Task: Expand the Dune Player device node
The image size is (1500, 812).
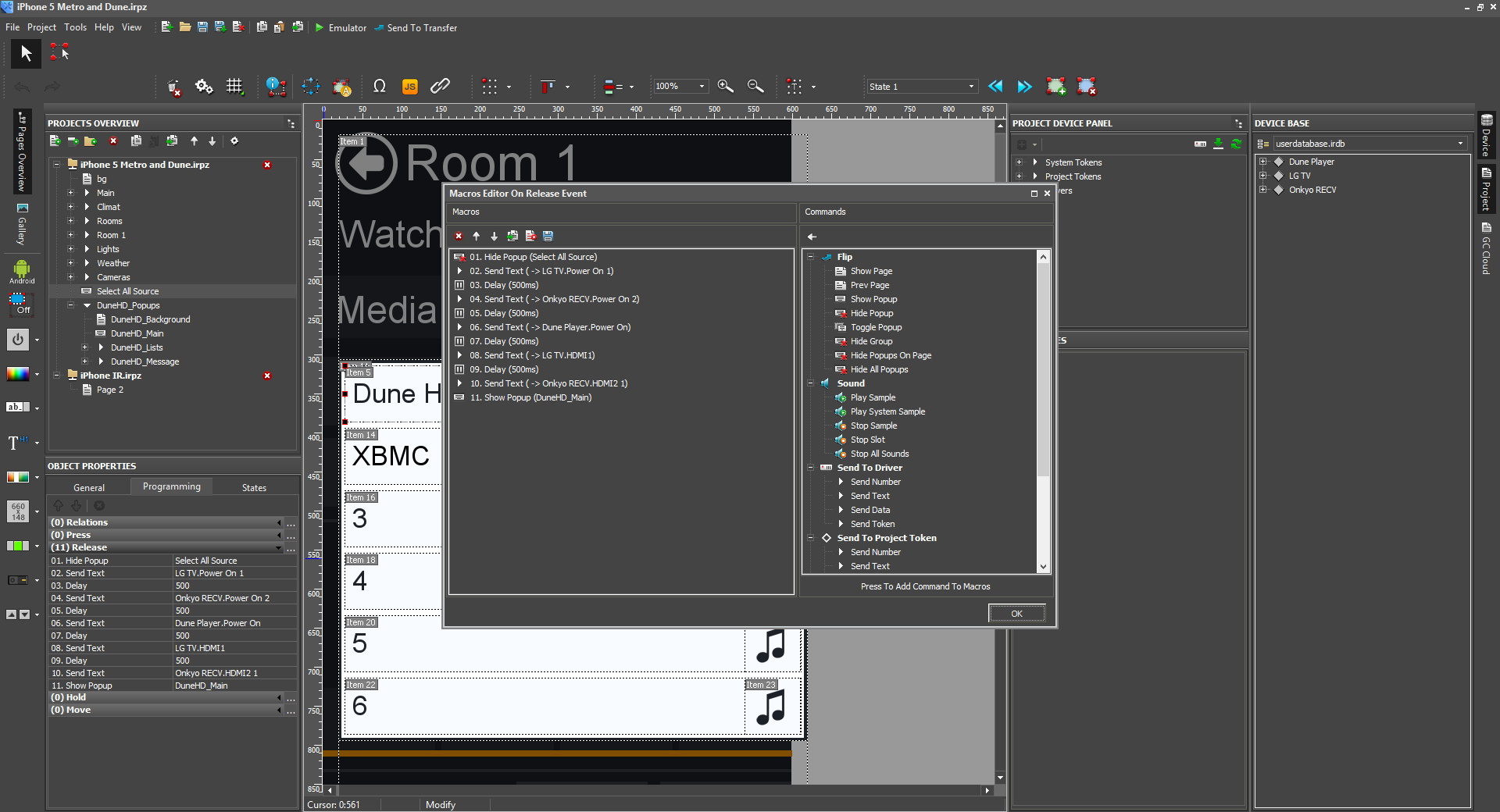Action: 1262,162
